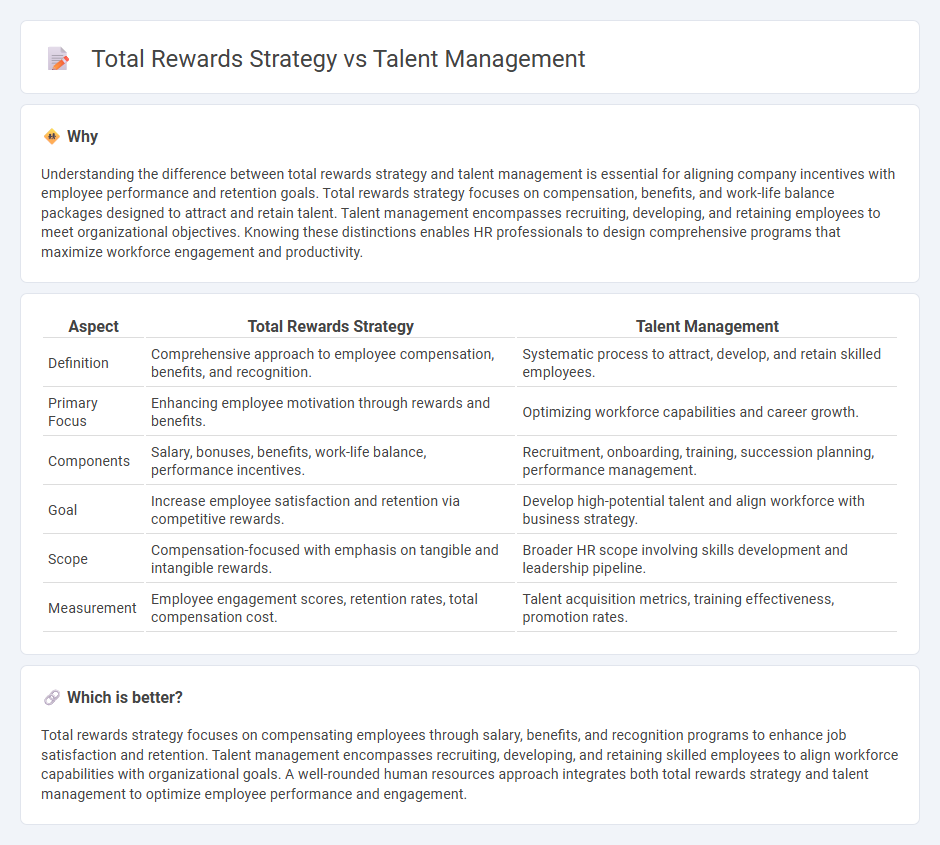
Task: Click the final paragraph beginning 'Total rewards strategy focuses'
Action: (469, 764)
